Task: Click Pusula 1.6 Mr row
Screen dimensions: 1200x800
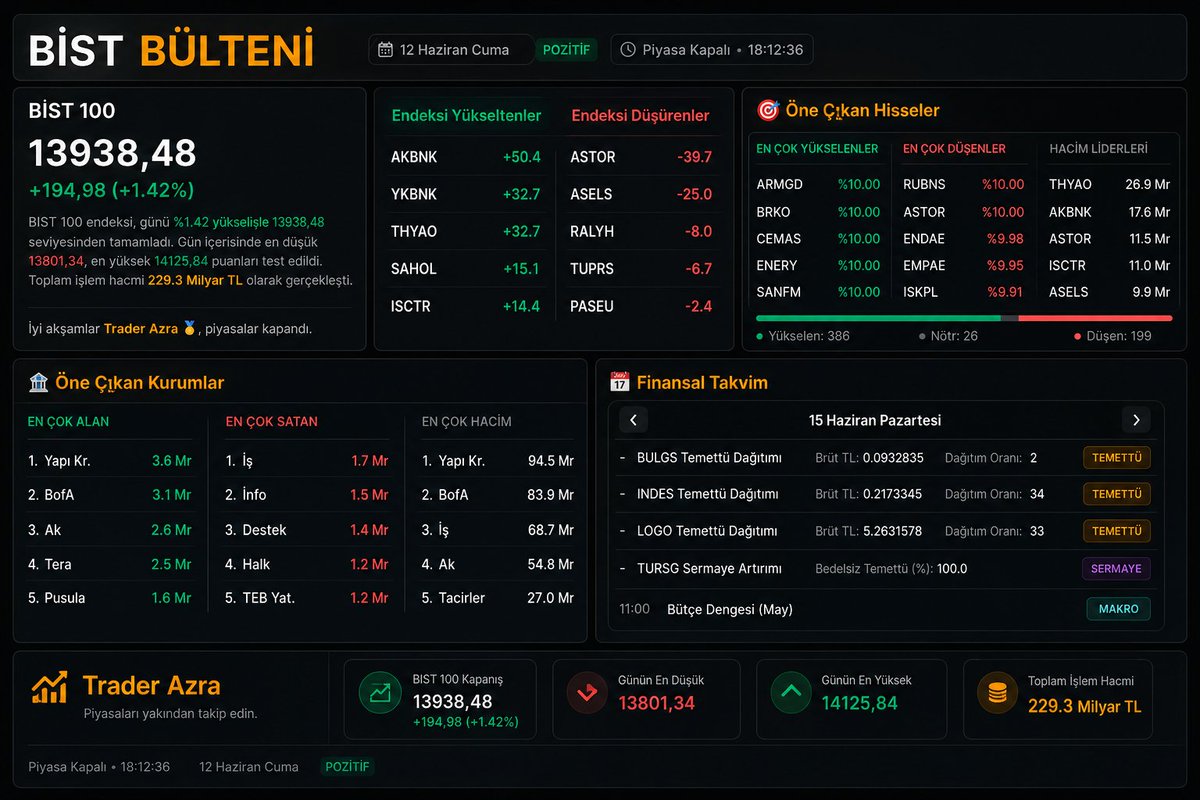Action: (110, 598)
